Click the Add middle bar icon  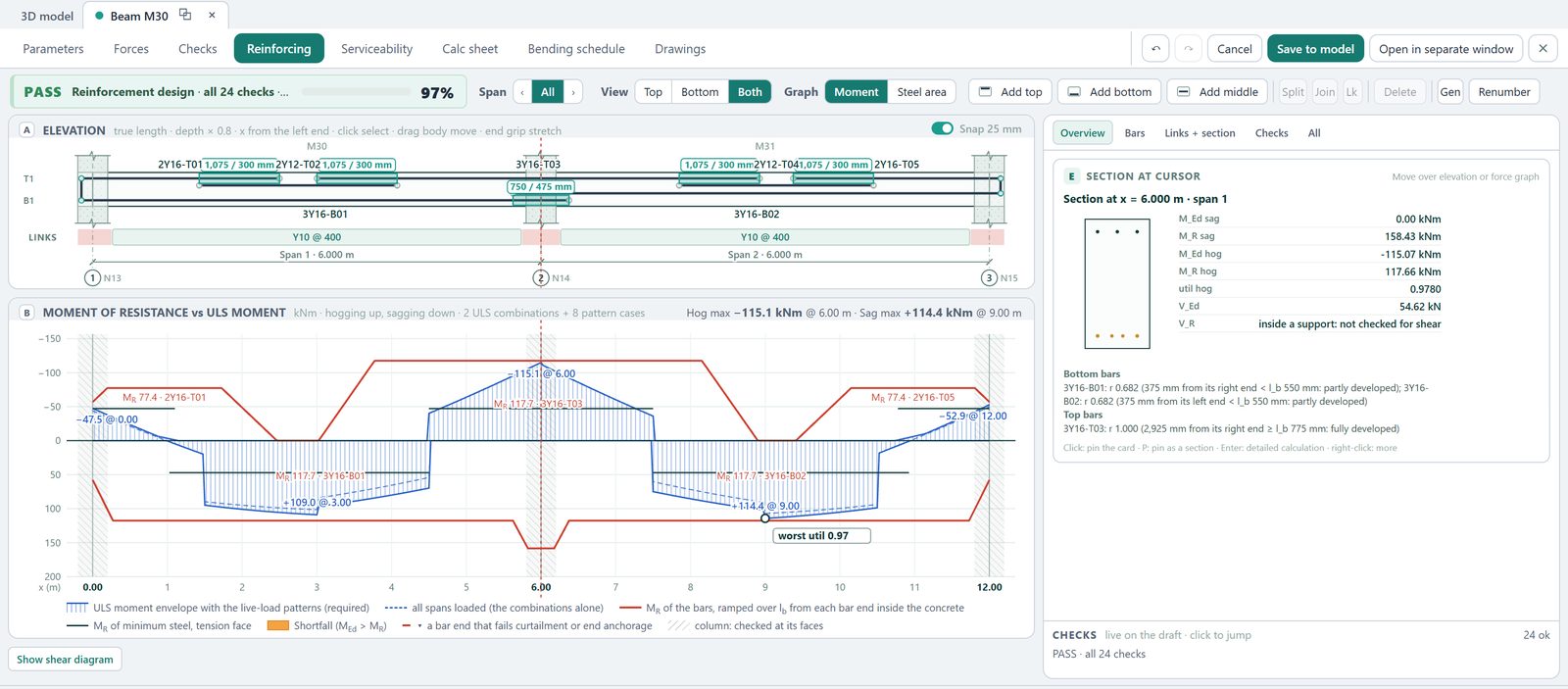(x=1183, y=92)
